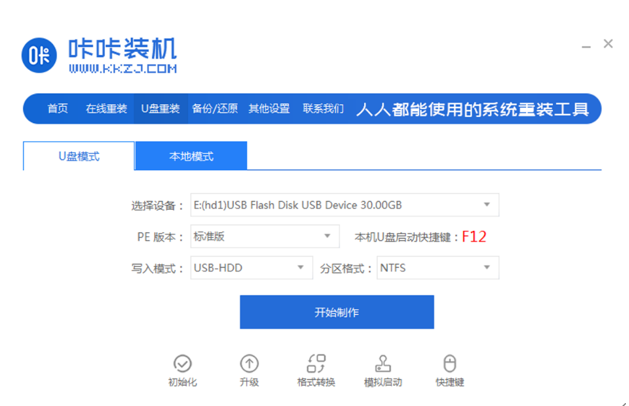Expand the 写入模式 USB-HDD dropdown
The height and width of the screenshot is (406, 629).
tap(252, 268)
